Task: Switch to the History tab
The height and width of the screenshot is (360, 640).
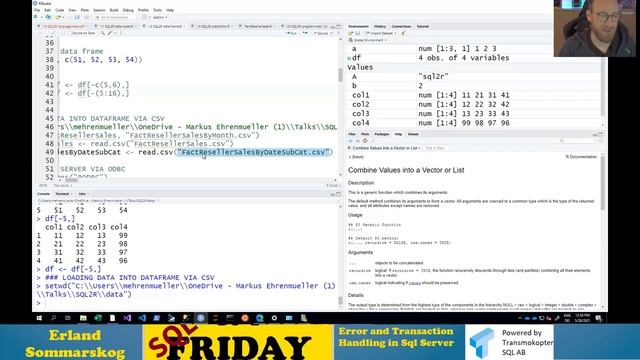Action: pyautogui.click(x=380, y=26)
